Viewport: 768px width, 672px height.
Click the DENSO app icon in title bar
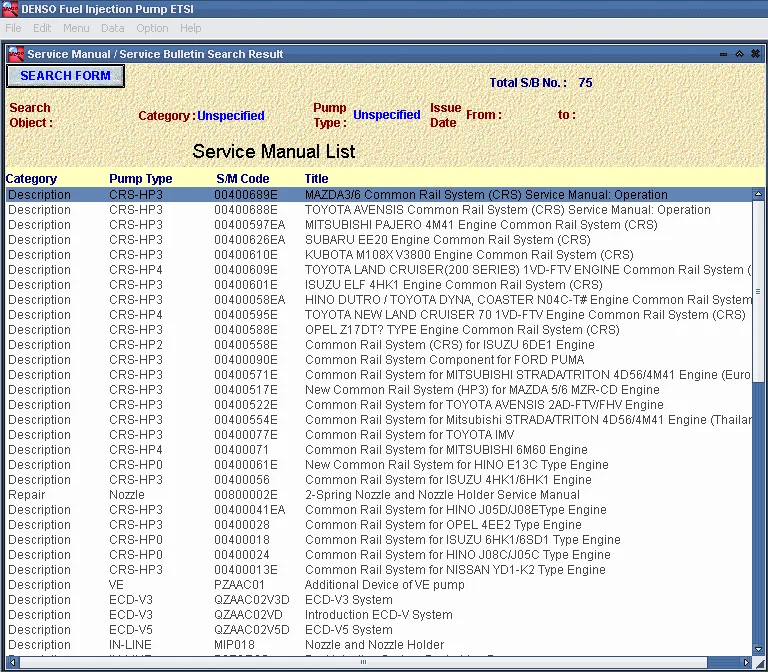[10, 9]
